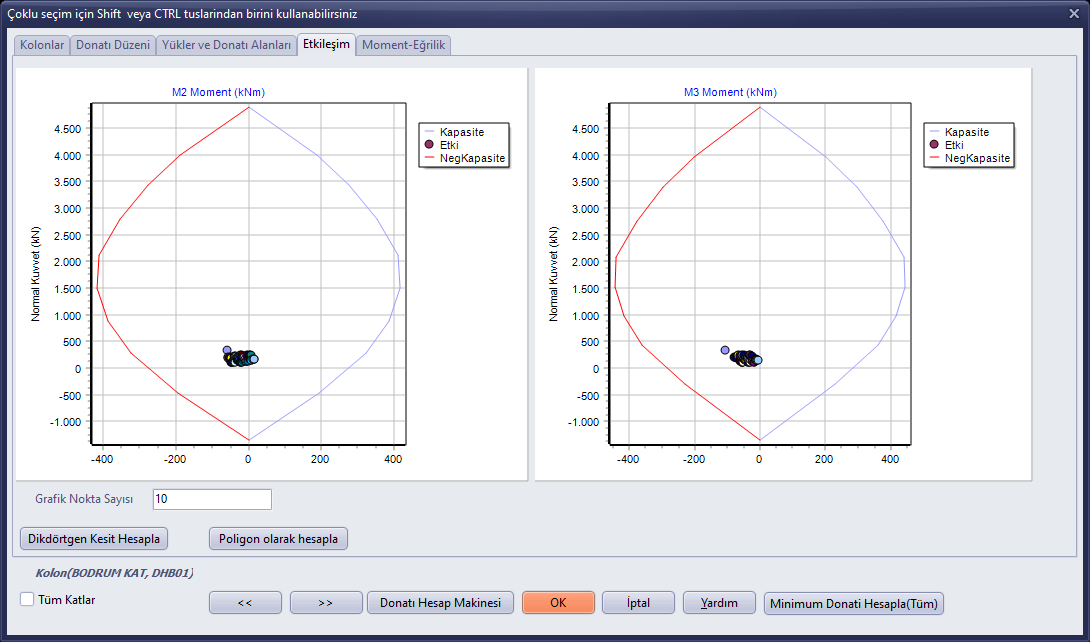Click Poligon olarak hesapla button
This screenshot has height=642, width=1090.
click(278, 538)
